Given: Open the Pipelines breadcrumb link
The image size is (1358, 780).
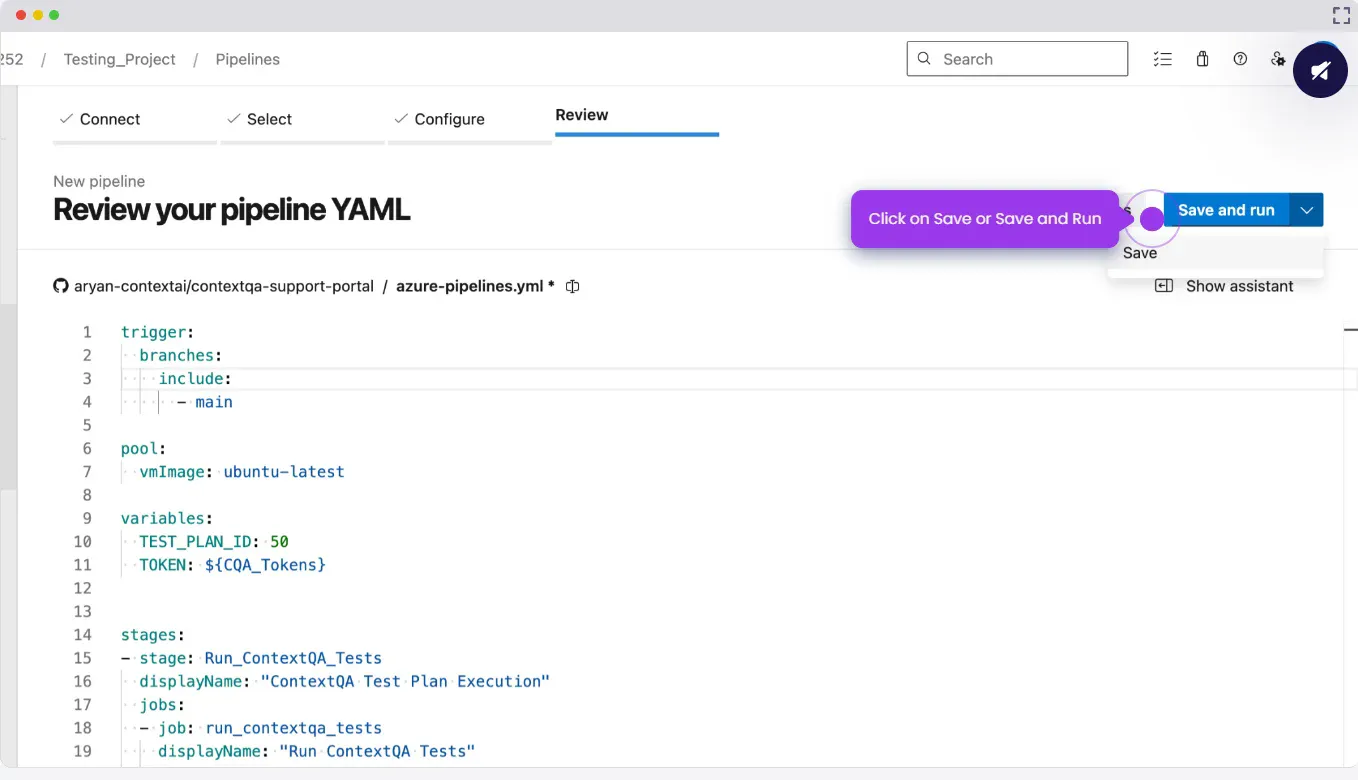Looking at the screenshot, I should click(x=247, y=59).
